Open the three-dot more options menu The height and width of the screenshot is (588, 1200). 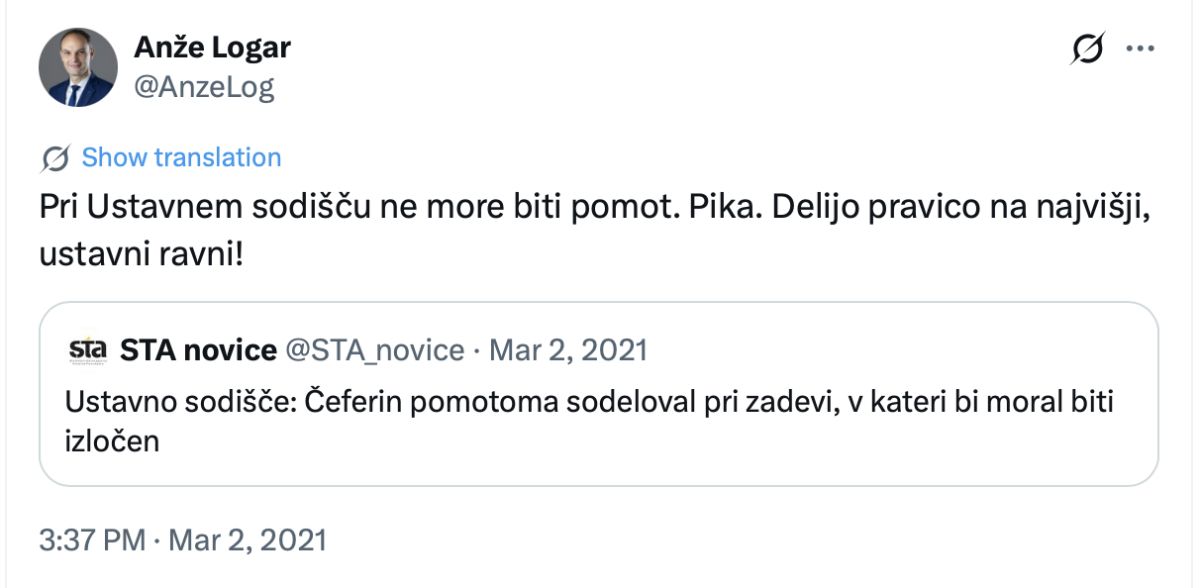tap(1141, 49)
